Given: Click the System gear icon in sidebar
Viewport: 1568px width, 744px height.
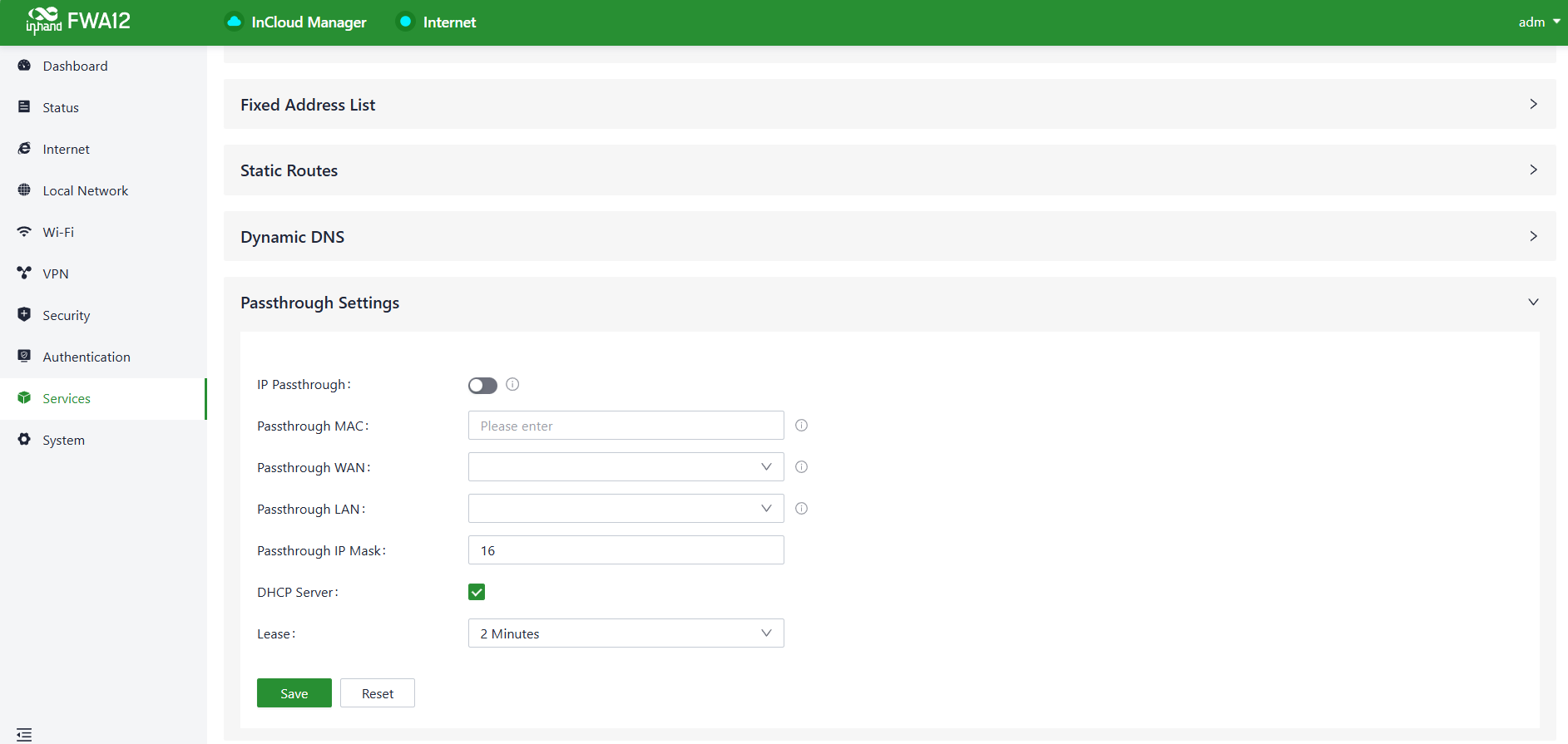Looking at the screenshot, I should click(24, 440).
